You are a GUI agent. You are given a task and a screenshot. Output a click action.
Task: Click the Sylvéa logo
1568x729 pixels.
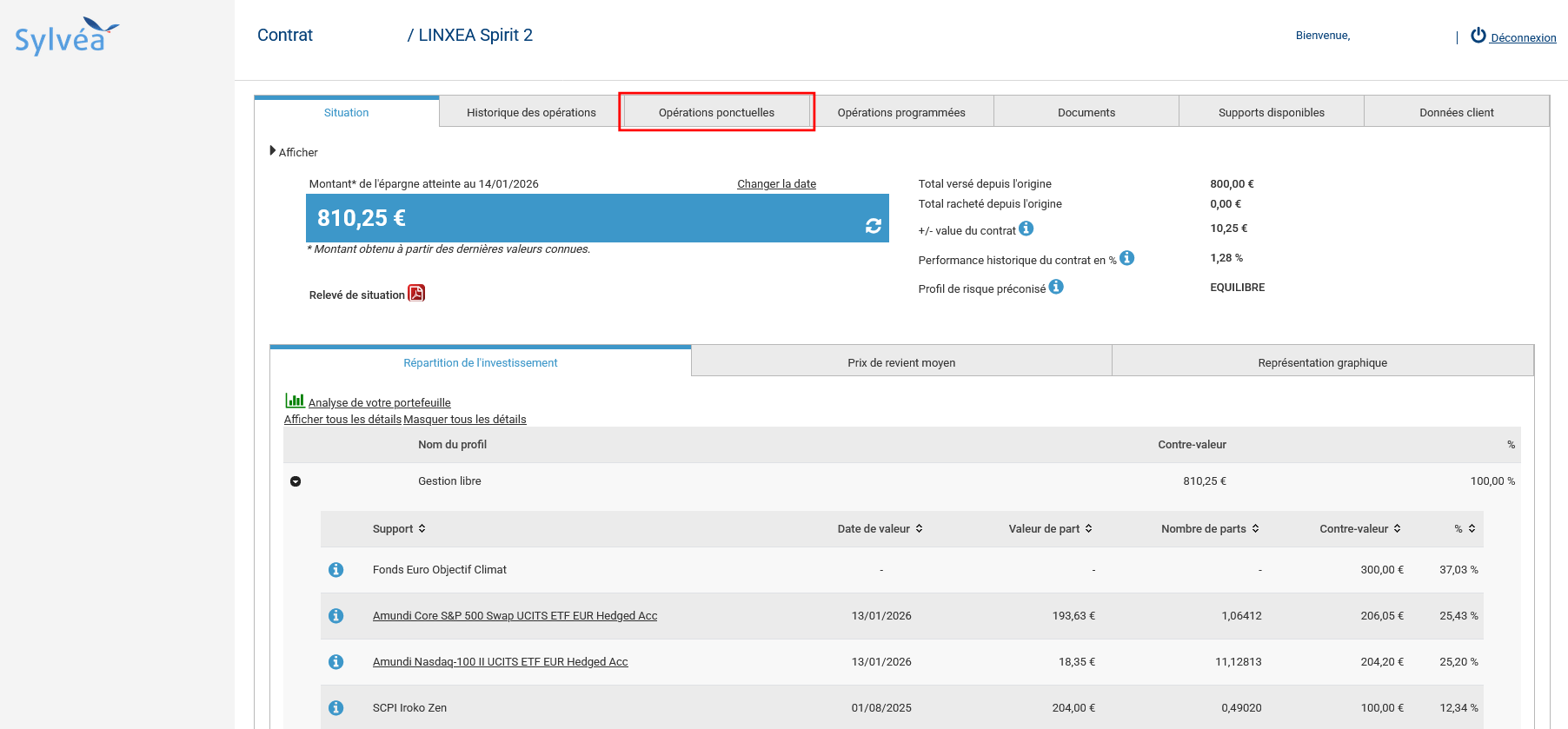tap(67, 36)
